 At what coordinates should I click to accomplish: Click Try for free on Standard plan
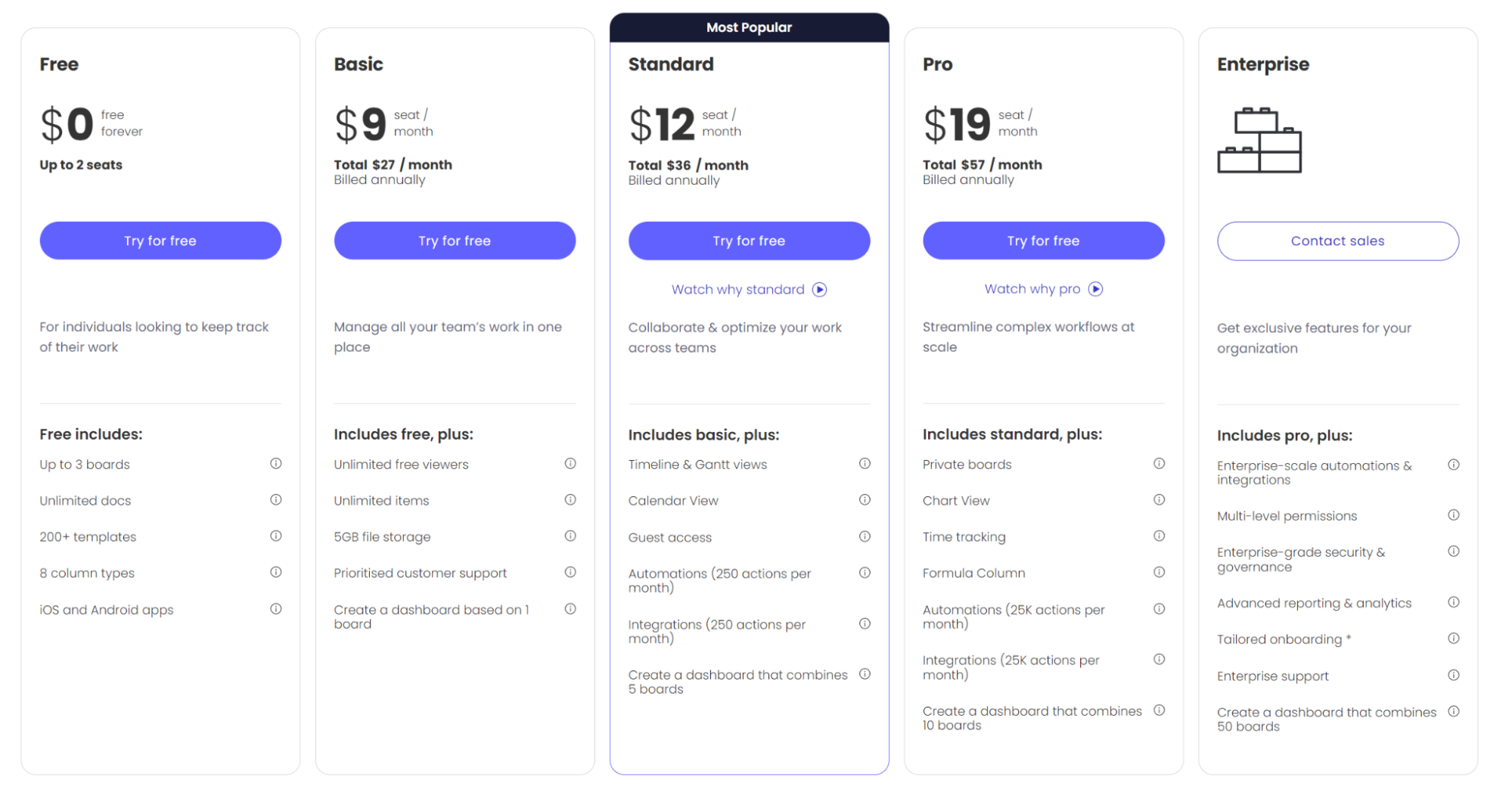[749, 241]
